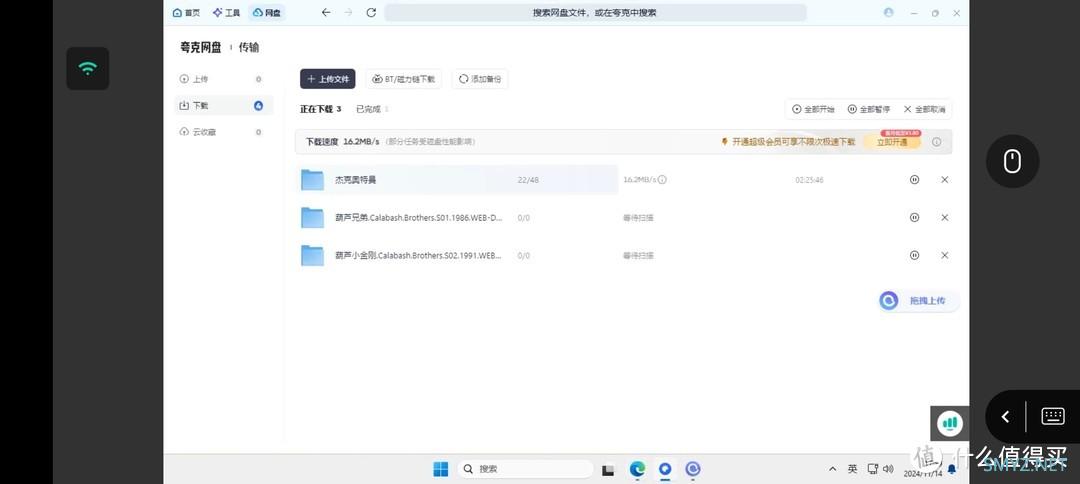Click the 添加备份 button
The width and height of the screenshot is (1080, 484).
480,79
